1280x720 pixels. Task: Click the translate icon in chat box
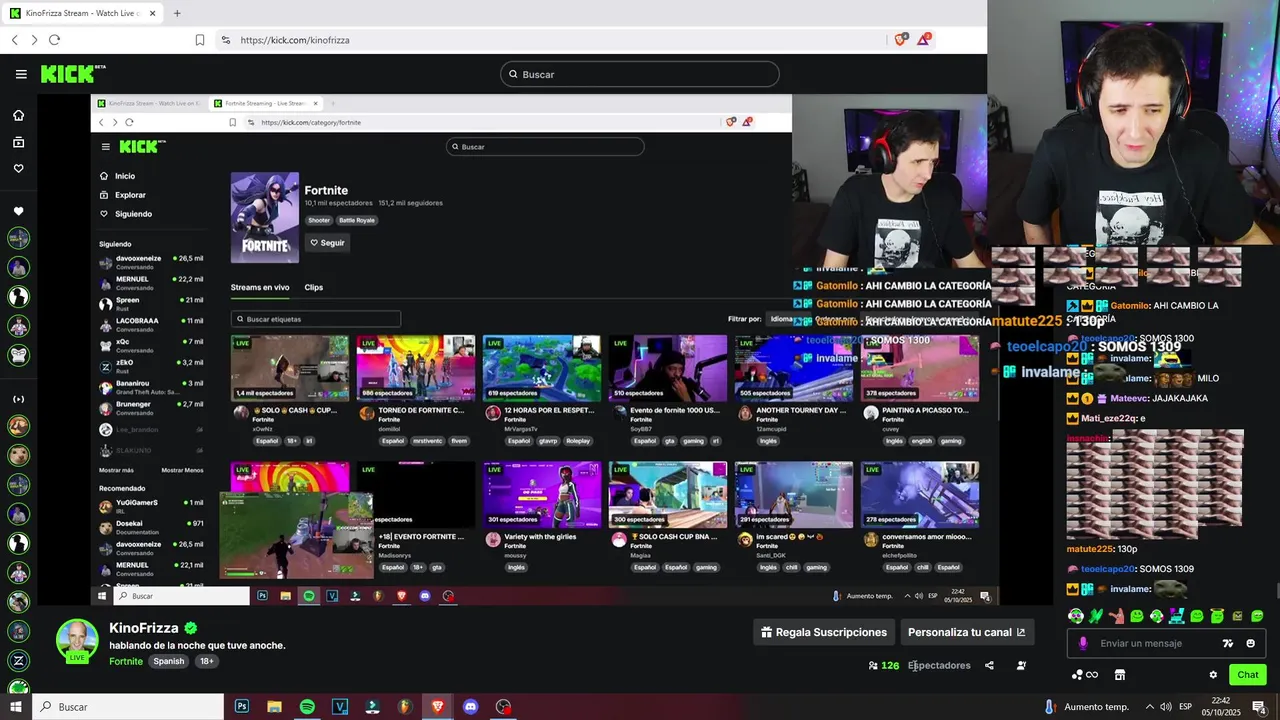coord(1228,643)
